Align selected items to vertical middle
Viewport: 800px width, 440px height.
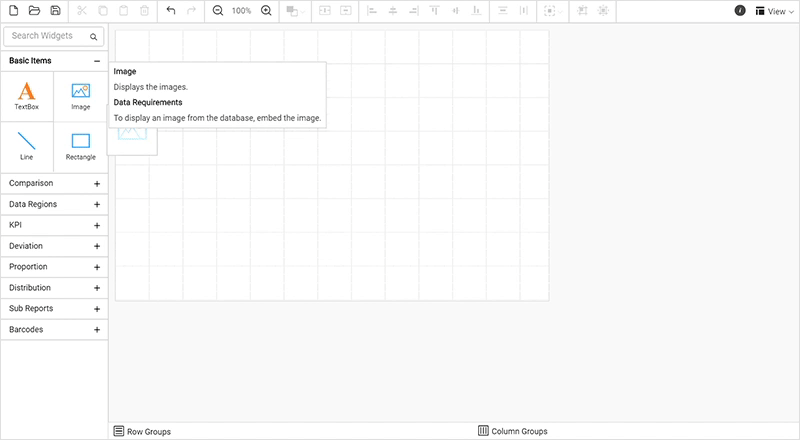click(x=456, y=11)
